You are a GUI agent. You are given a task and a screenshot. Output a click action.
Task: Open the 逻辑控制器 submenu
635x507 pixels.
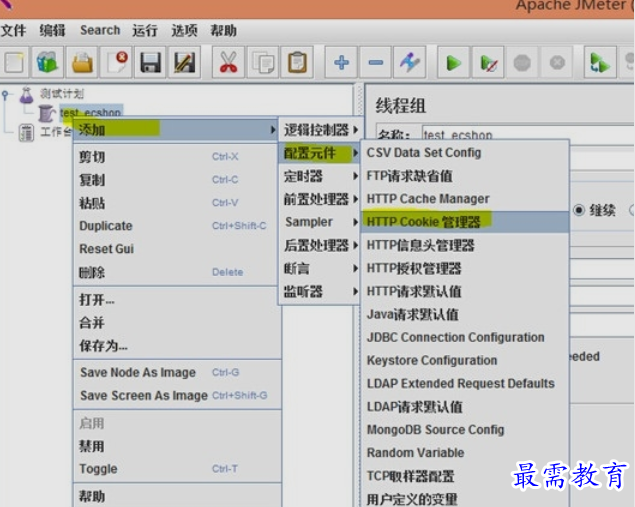[320, 130]
